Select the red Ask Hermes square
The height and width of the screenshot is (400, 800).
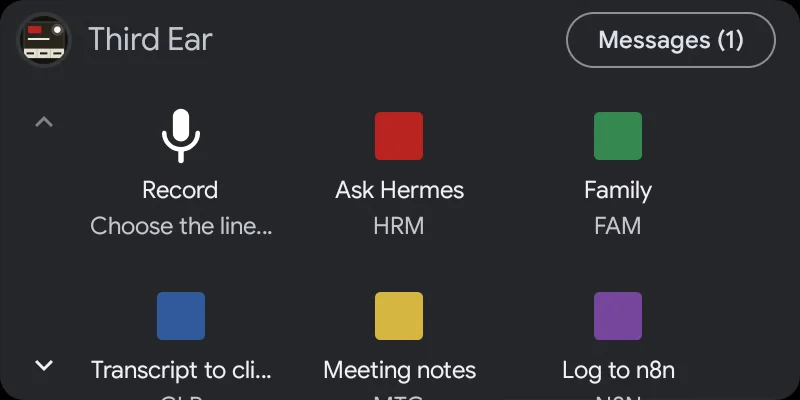[x=399, y=136]
